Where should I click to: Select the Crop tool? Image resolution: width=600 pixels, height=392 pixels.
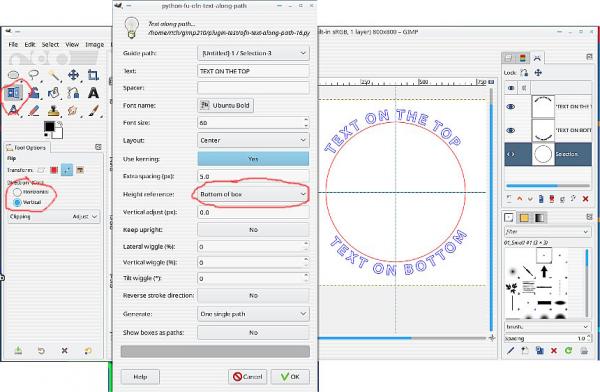point(93,75)
